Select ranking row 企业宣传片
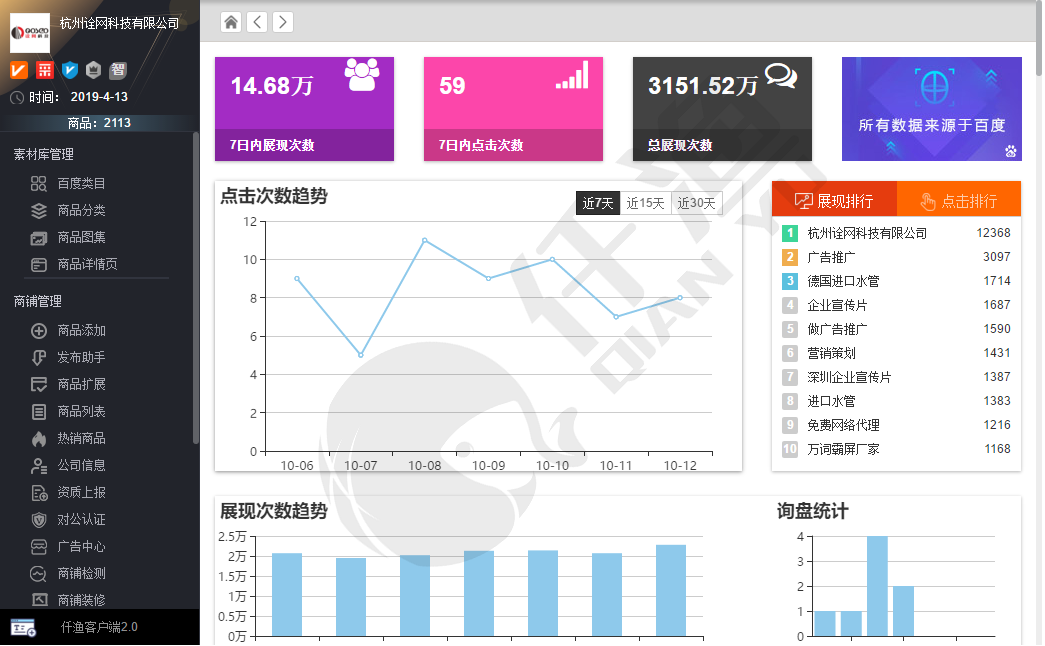The image size is (1045, 646). point(896,305)
